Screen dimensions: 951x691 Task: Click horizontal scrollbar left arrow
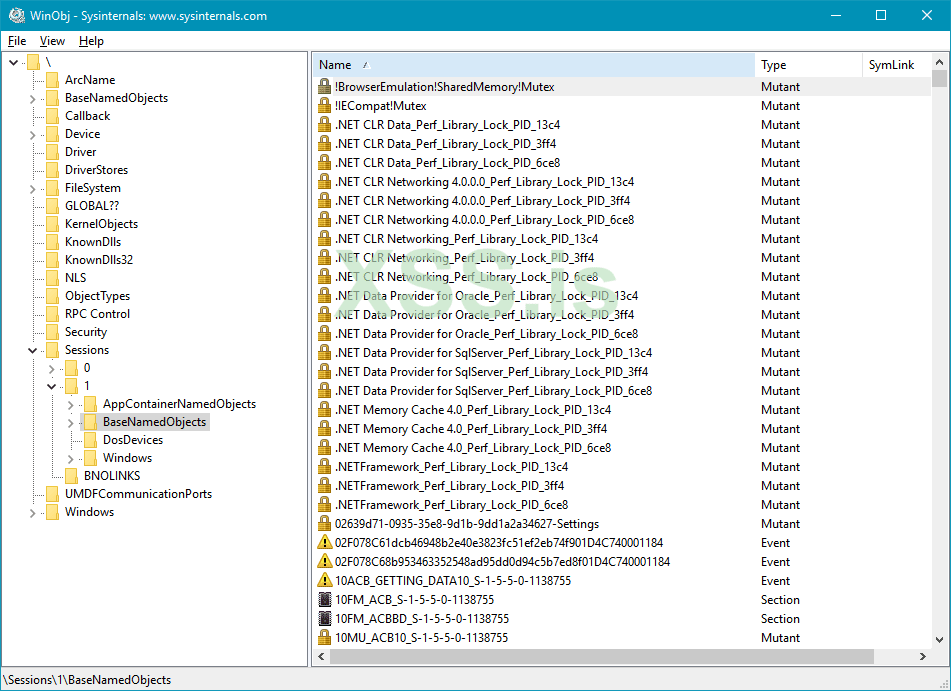click(321, 656)
